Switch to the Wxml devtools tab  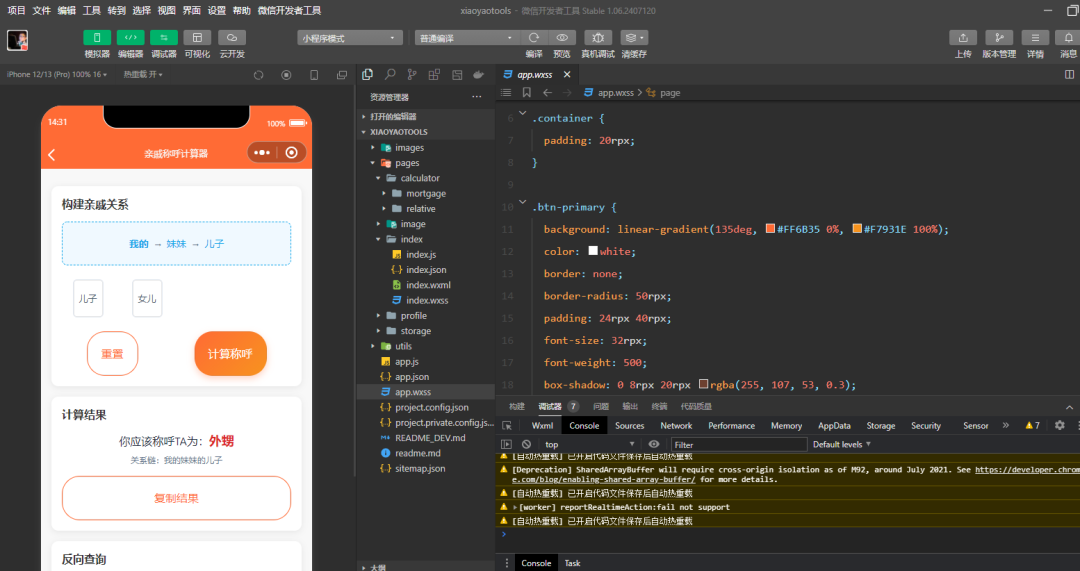(x=542, y=426)
